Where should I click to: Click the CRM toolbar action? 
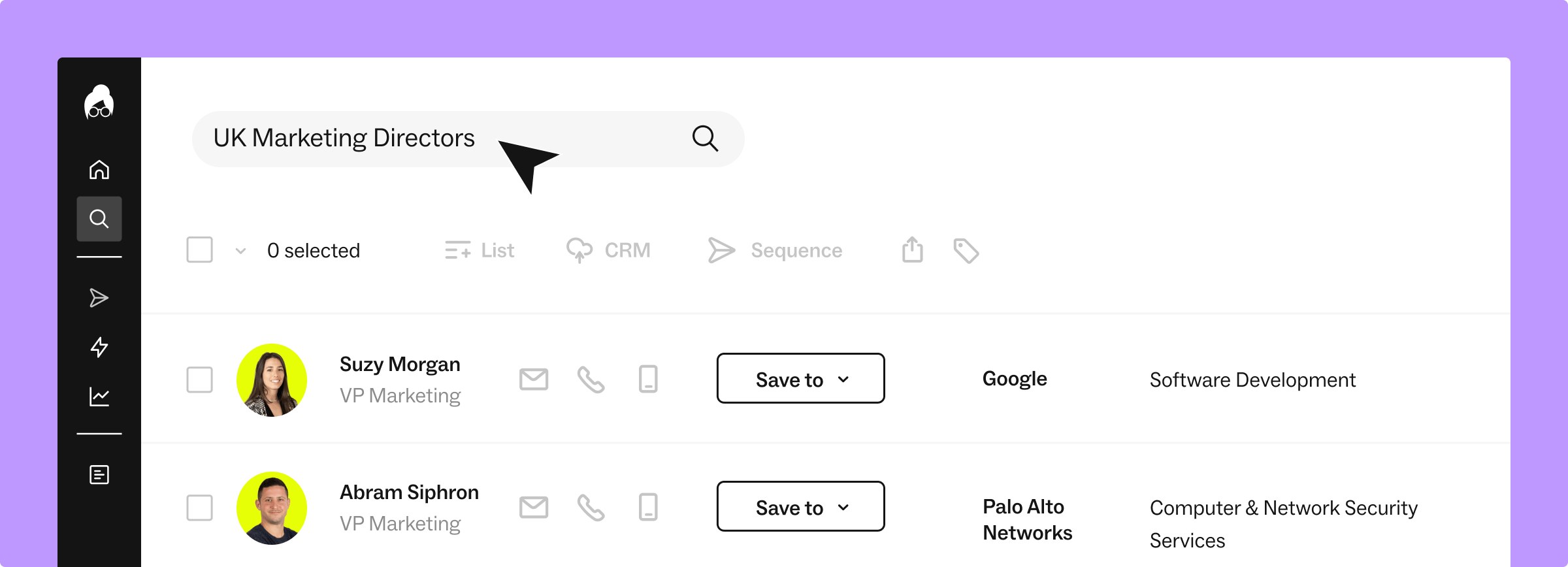pyautogui.click(x=608, y=250)
